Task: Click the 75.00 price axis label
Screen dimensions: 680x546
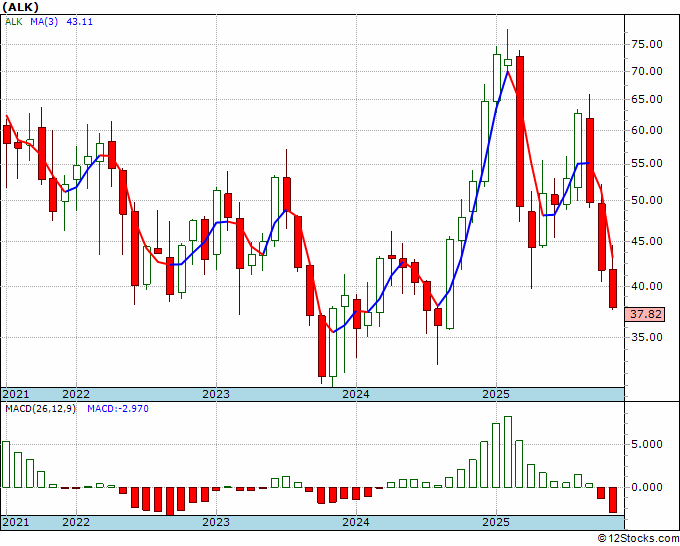Action: pyautogui.click(x=647, y=44)
